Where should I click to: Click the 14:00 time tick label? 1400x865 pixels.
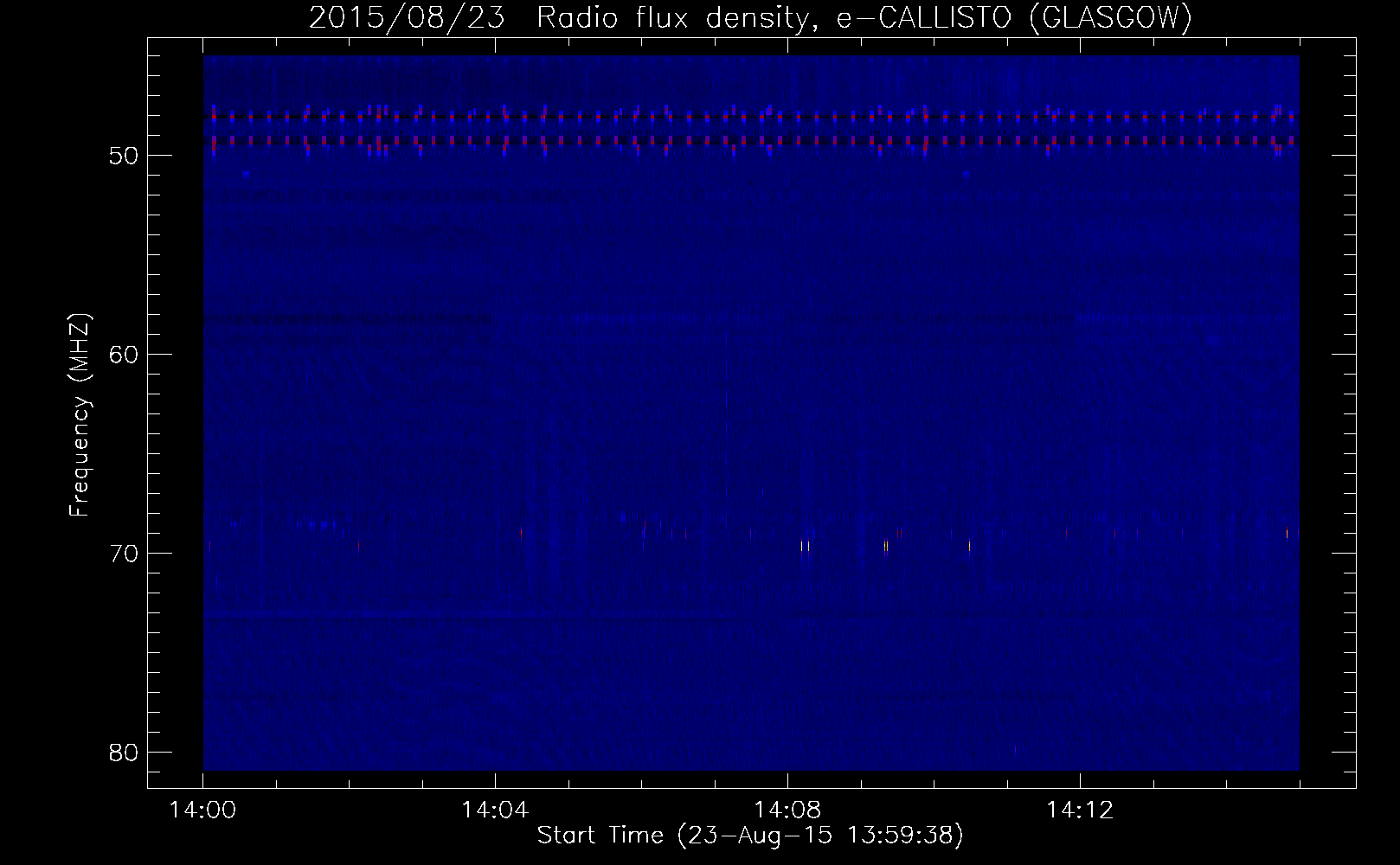pos(203,811)
